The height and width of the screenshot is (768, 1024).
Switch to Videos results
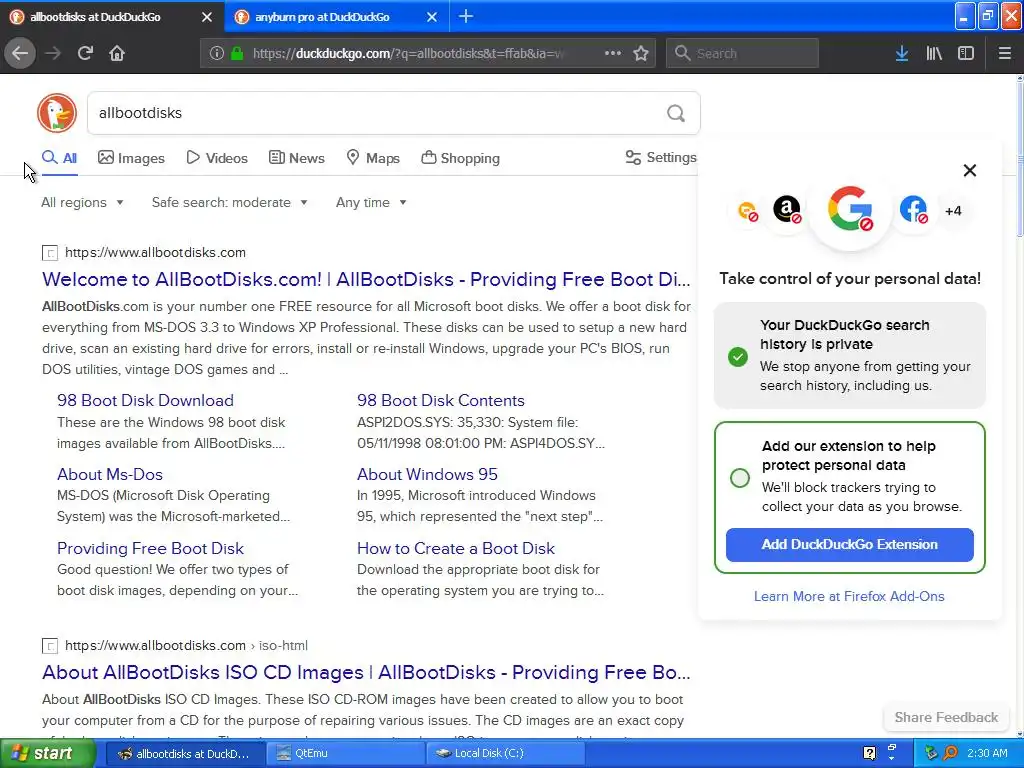[x=217, y=158]
